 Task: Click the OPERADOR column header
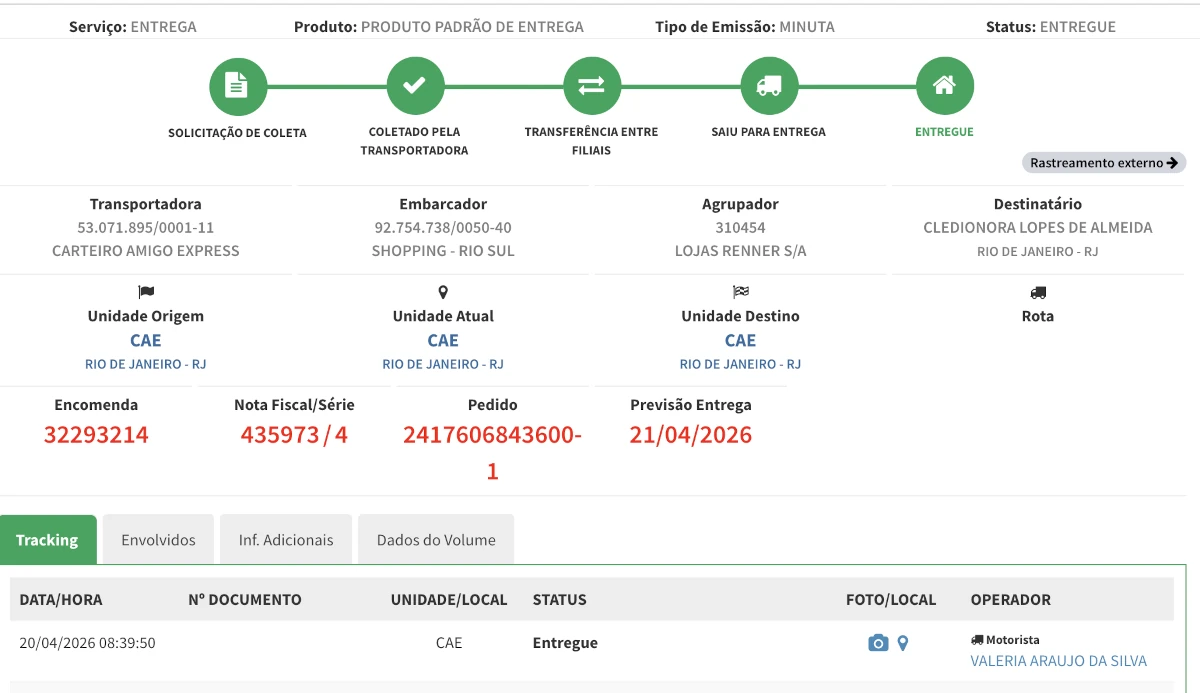click(1011, 600)
